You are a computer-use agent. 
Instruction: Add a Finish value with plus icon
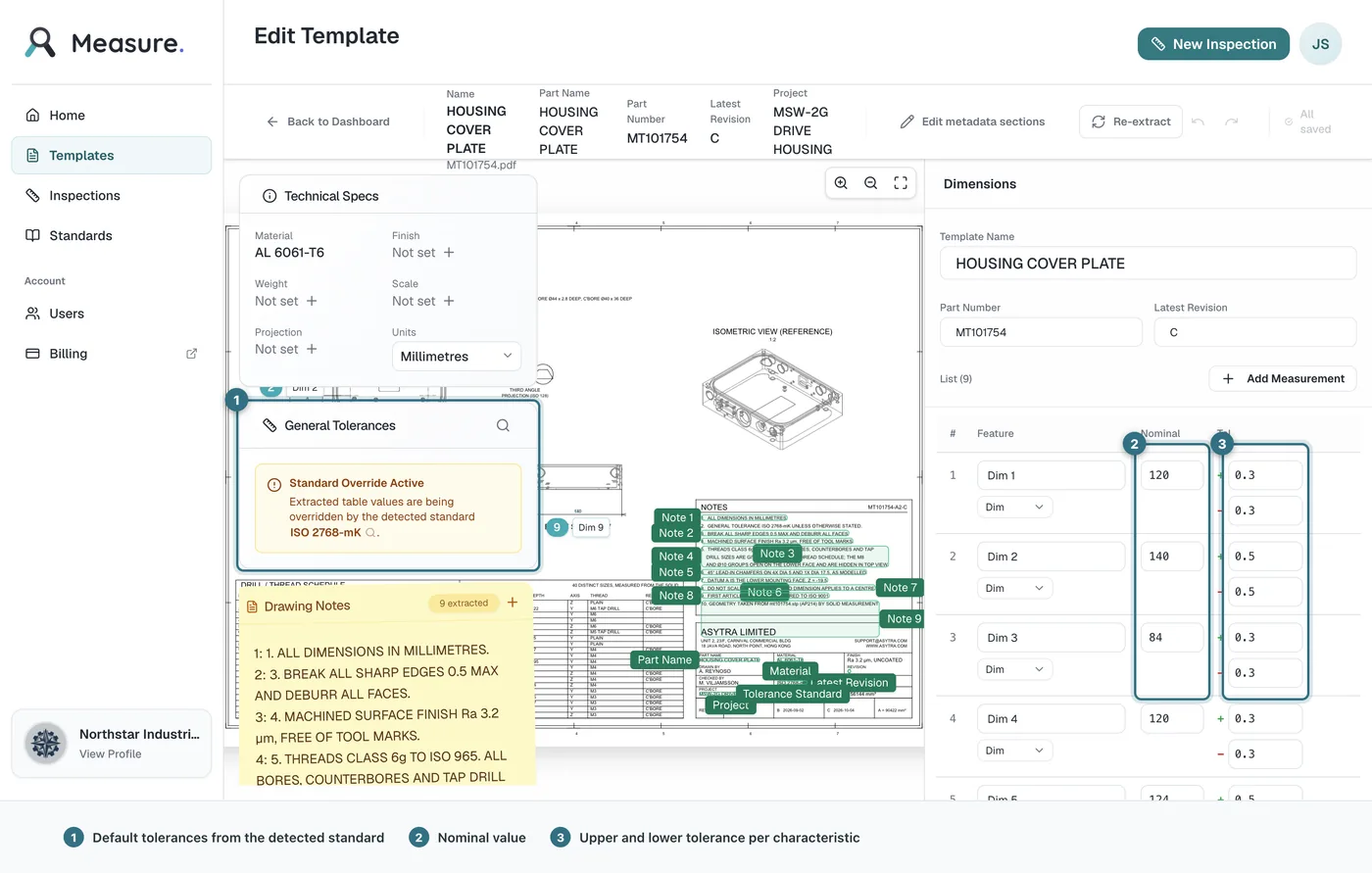pyautogui.click(x=449, y=253)
